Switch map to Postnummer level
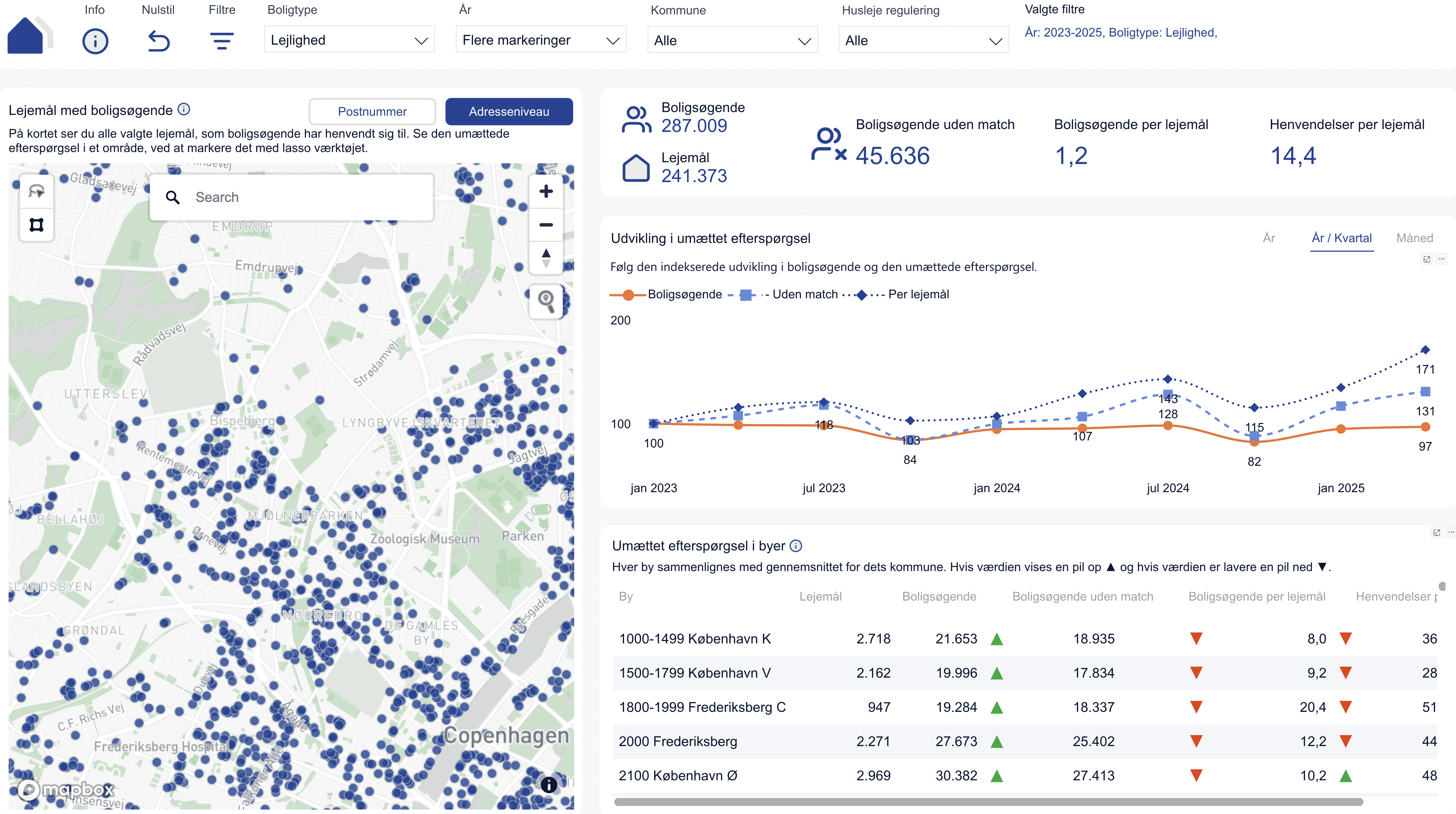1456x814 pixels. (x=372, y=111)
